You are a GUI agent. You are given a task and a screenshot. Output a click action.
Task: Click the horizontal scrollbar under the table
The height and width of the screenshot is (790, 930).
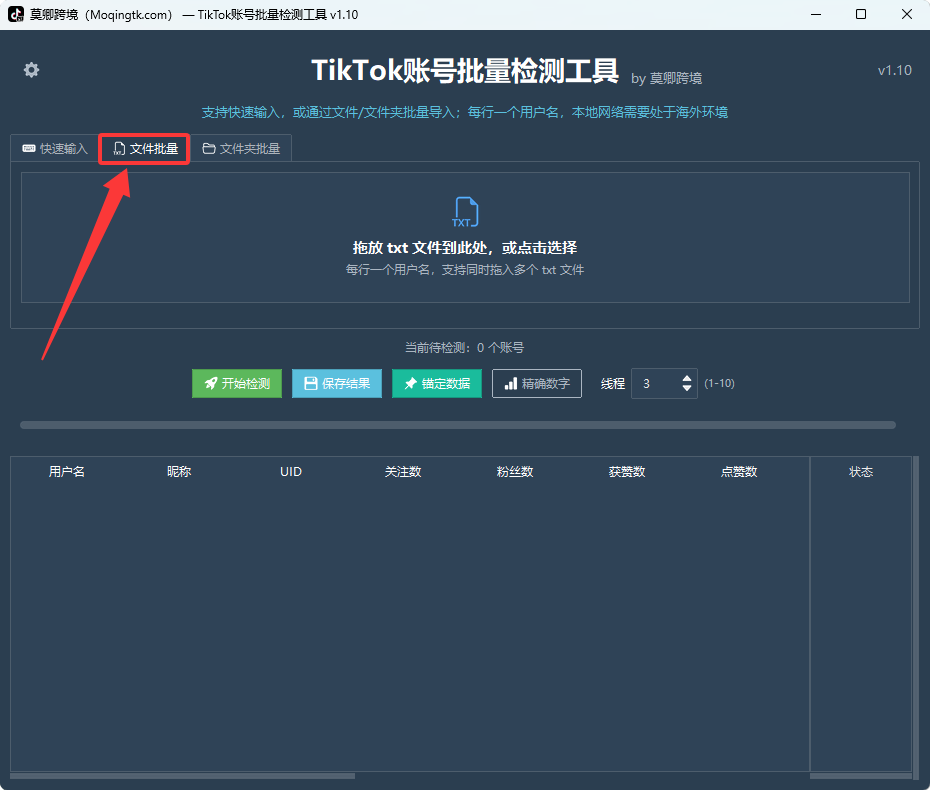[183, 776]
